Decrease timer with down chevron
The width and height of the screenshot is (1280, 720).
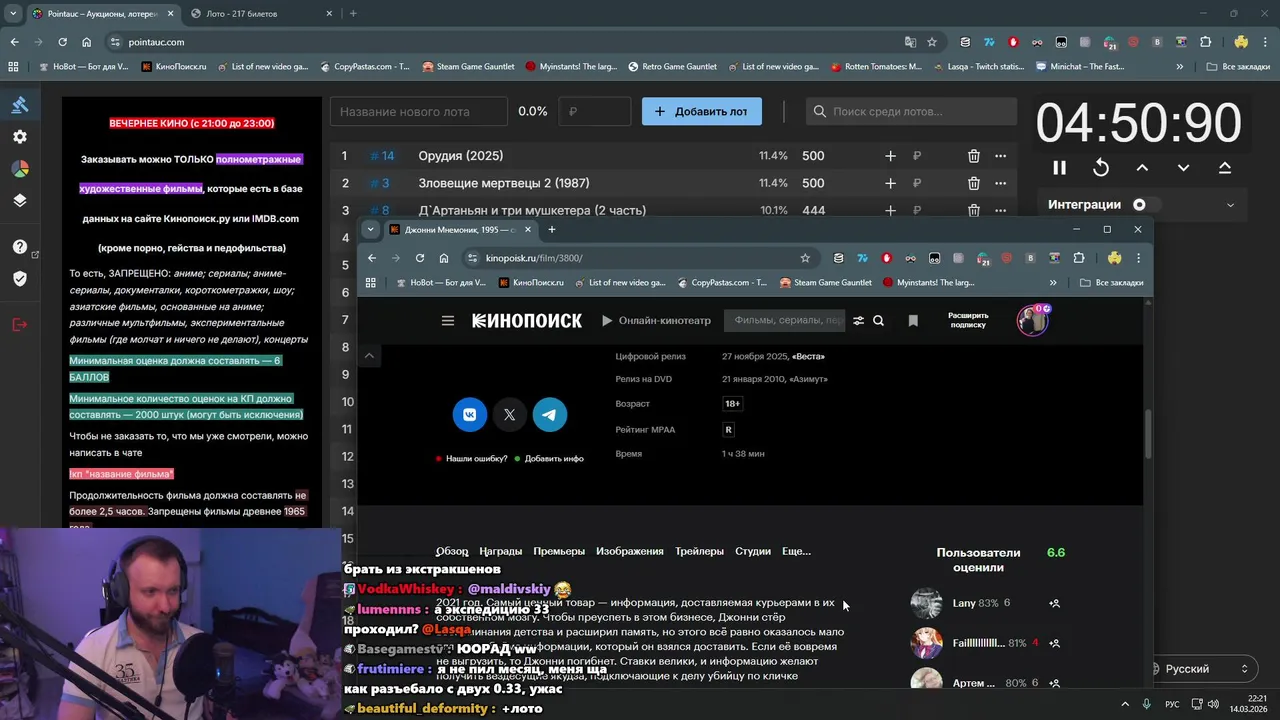pyautogui.click(x=1183, y=168)
